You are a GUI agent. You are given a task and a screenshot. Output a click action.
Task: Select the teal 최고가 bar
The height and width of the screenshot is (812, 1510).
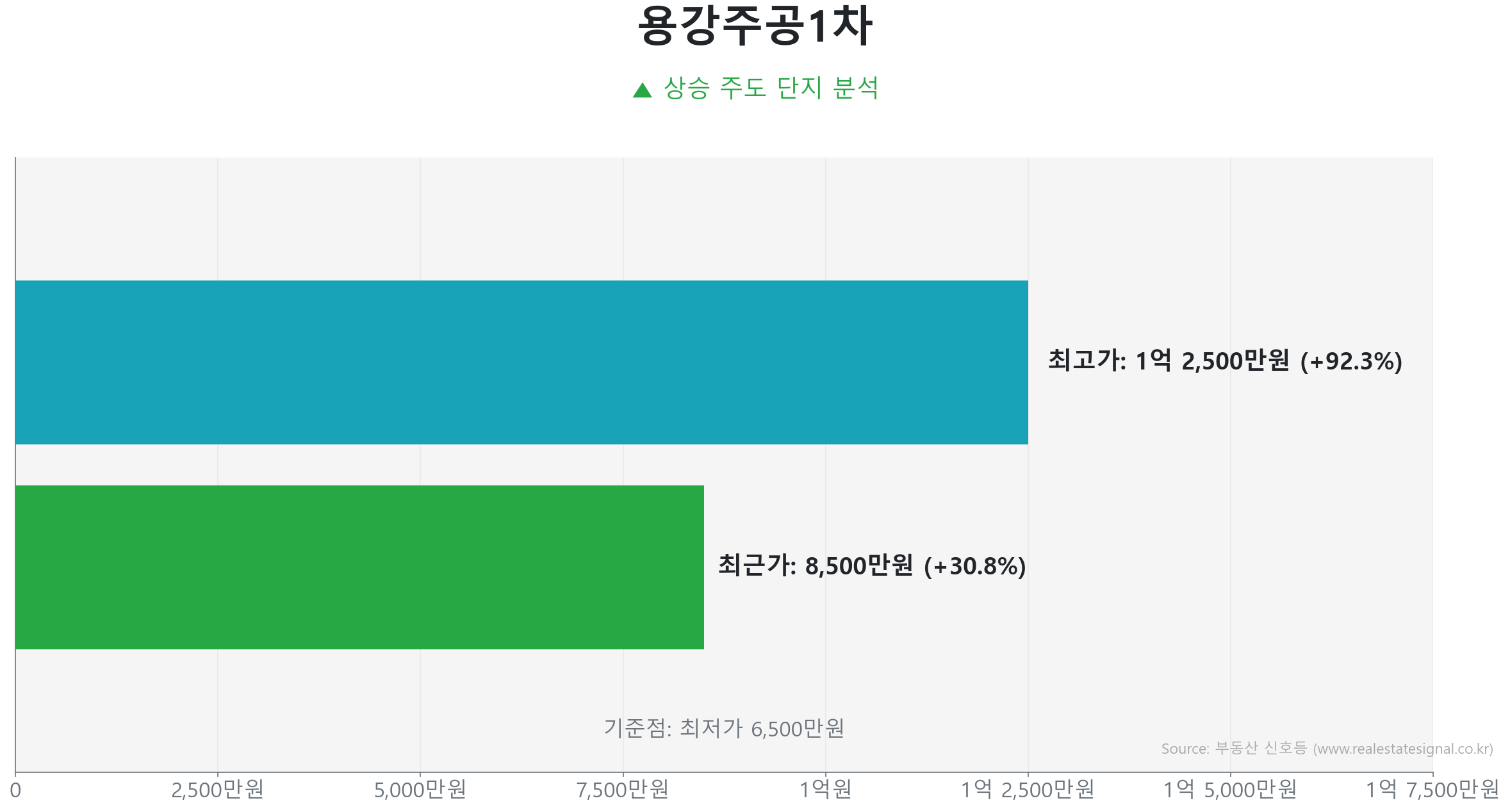[521, 362]
